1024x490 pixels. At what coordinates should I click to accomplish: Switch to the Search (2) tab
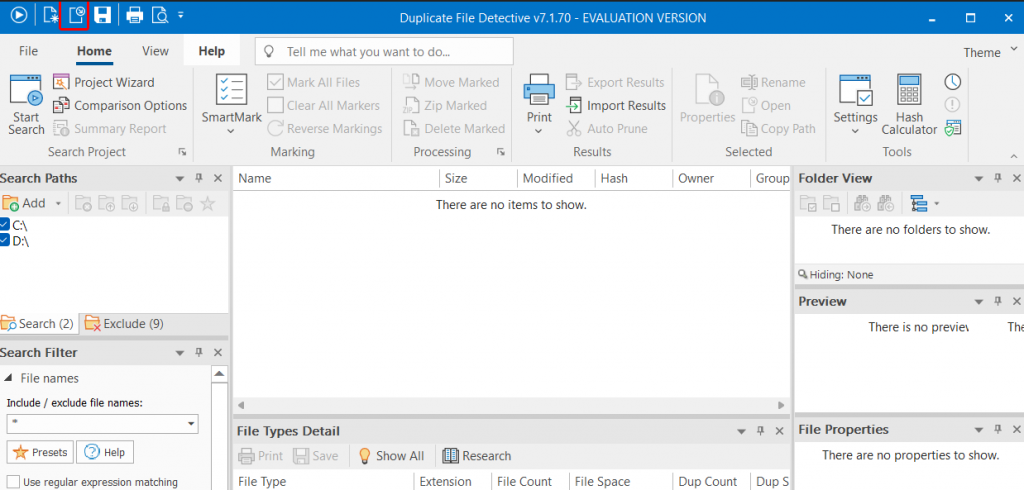tap(39, 323)
